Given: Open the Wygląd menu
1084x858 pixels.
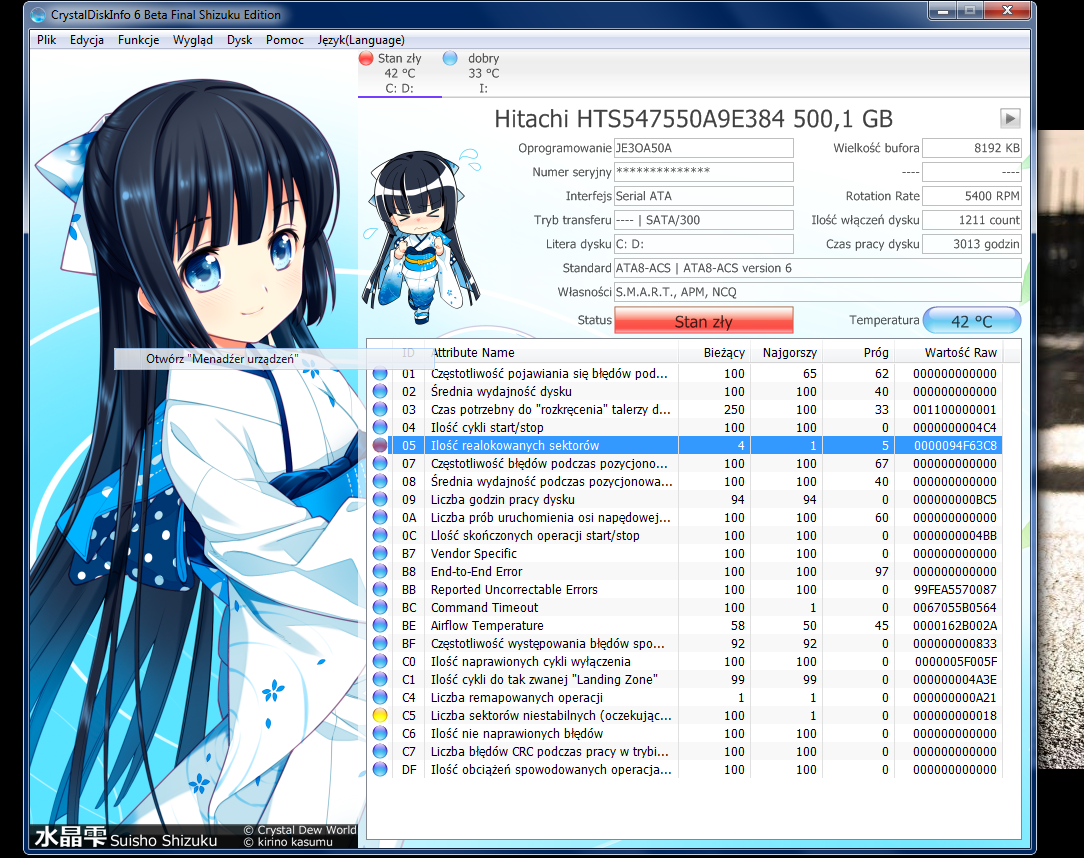Looking at the screenshot, I should click(193, 40).
